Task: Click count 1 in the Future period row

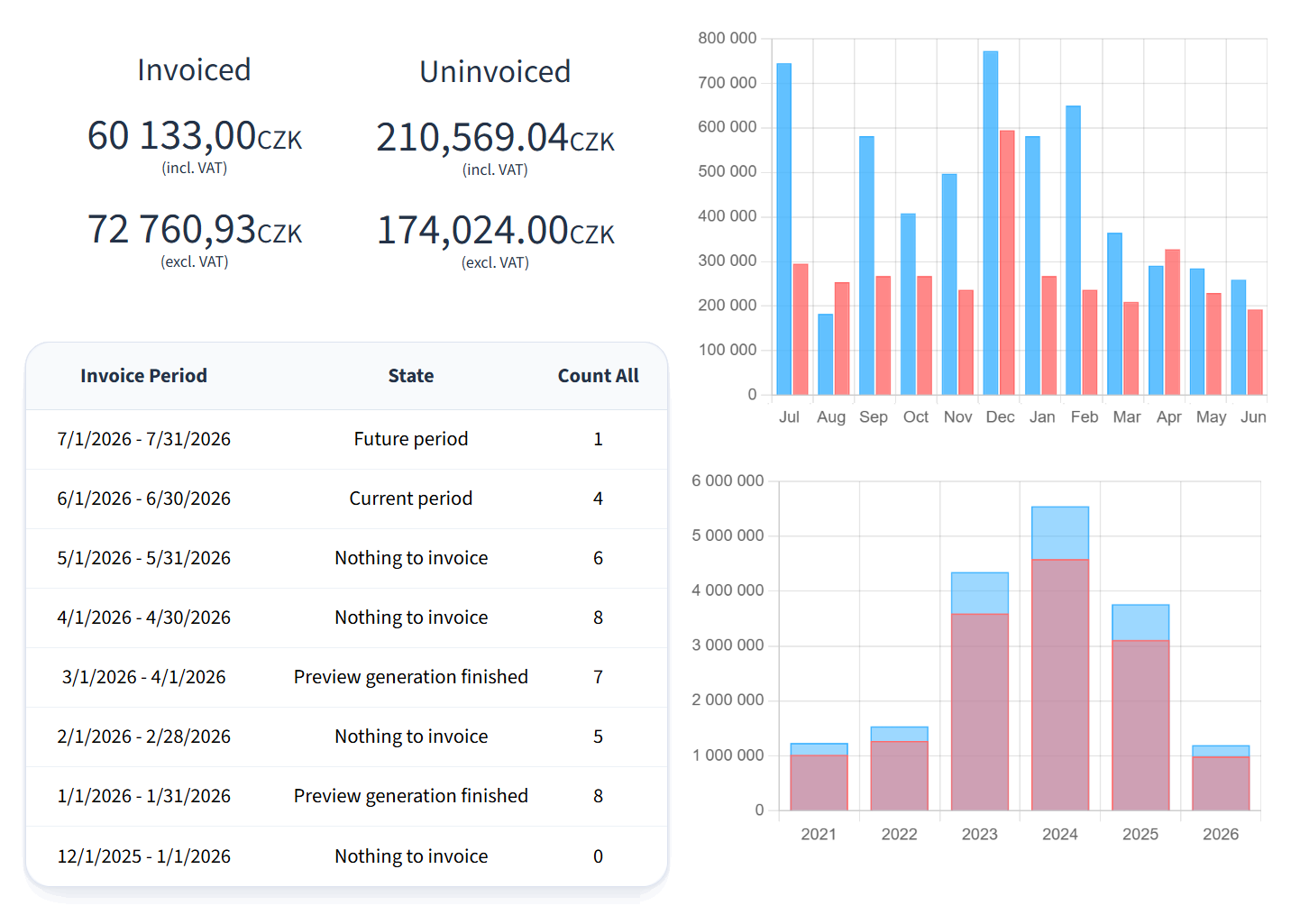Action: tap(598, 439)
